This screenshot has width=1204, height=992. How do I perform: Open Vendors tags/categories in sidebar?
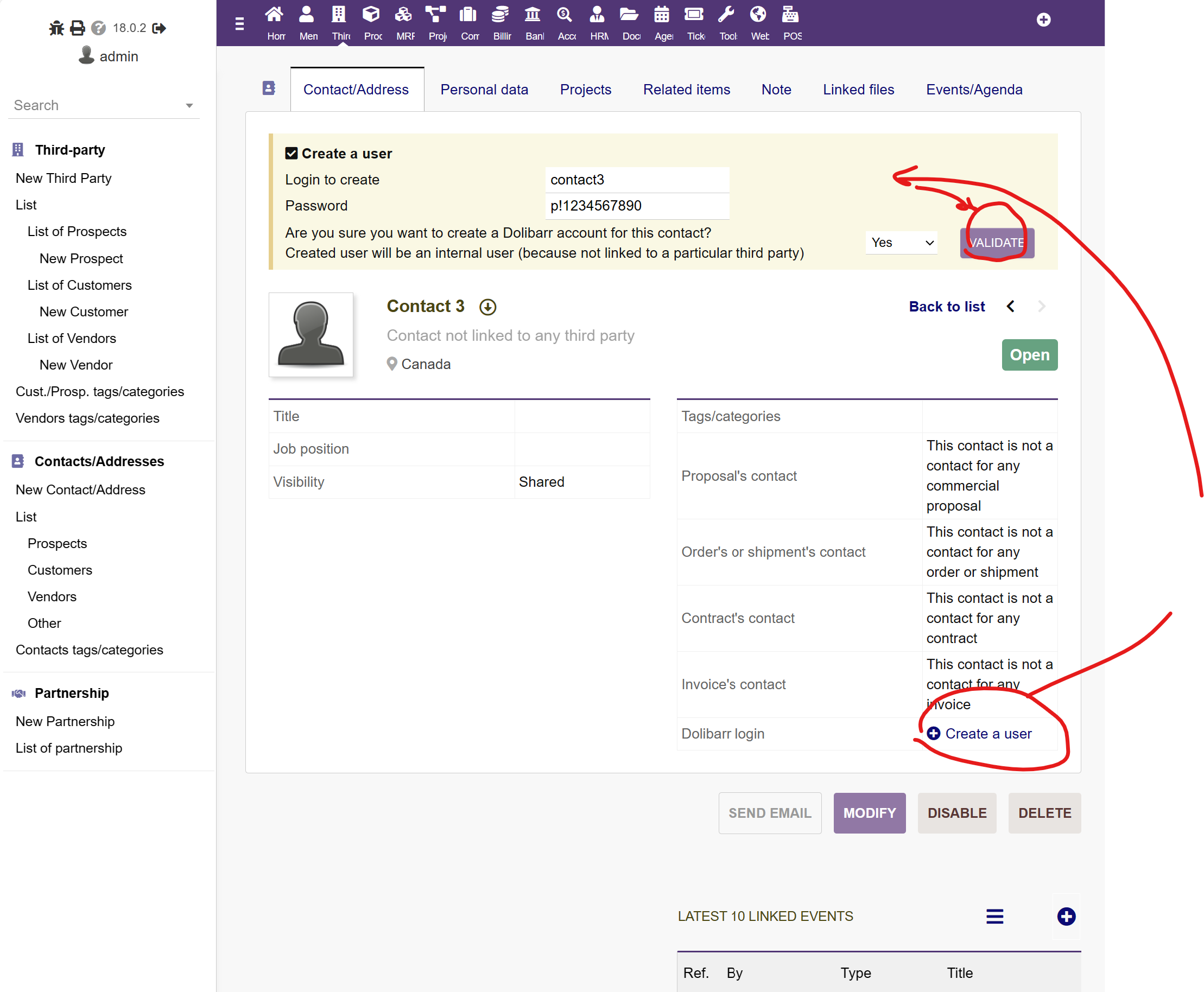[87, 418]
